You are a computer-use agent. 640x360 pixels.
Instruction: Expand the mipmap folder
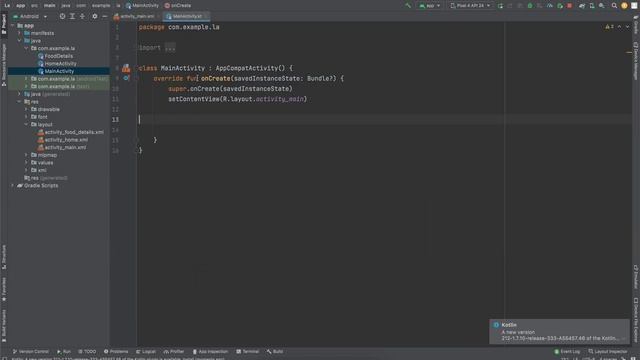coord(27,155)
